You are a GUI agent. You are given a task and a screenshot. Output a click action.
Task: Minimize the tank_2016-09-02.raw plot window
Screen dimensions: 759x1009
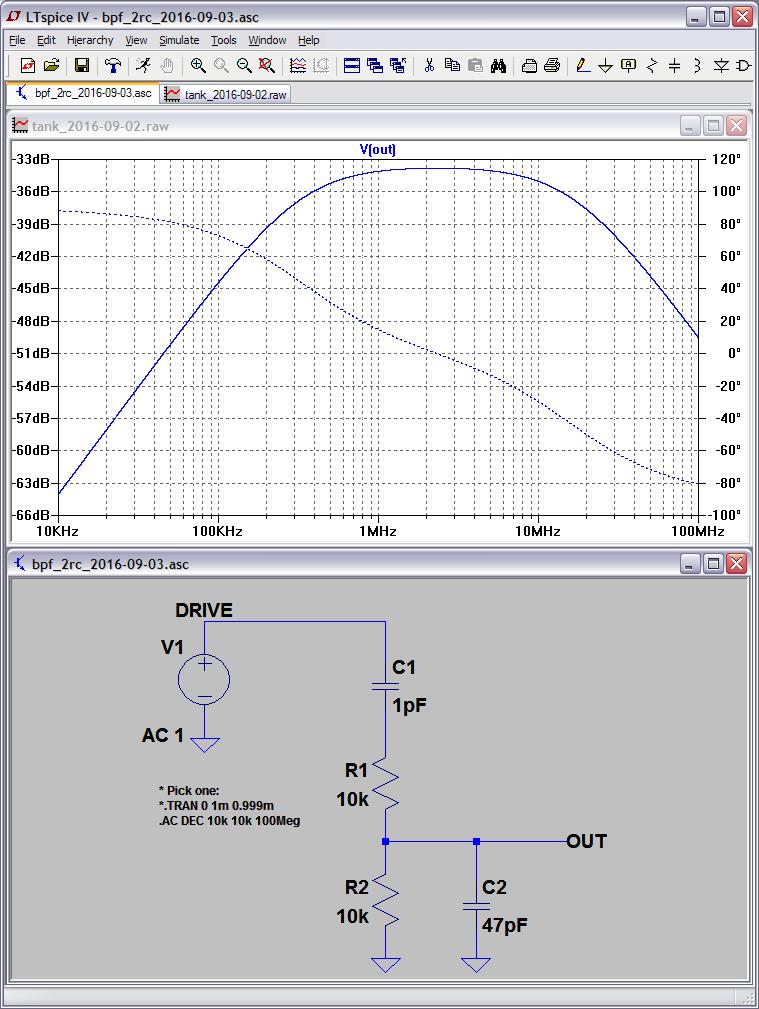pyautogui.click(x=689, y=125)
